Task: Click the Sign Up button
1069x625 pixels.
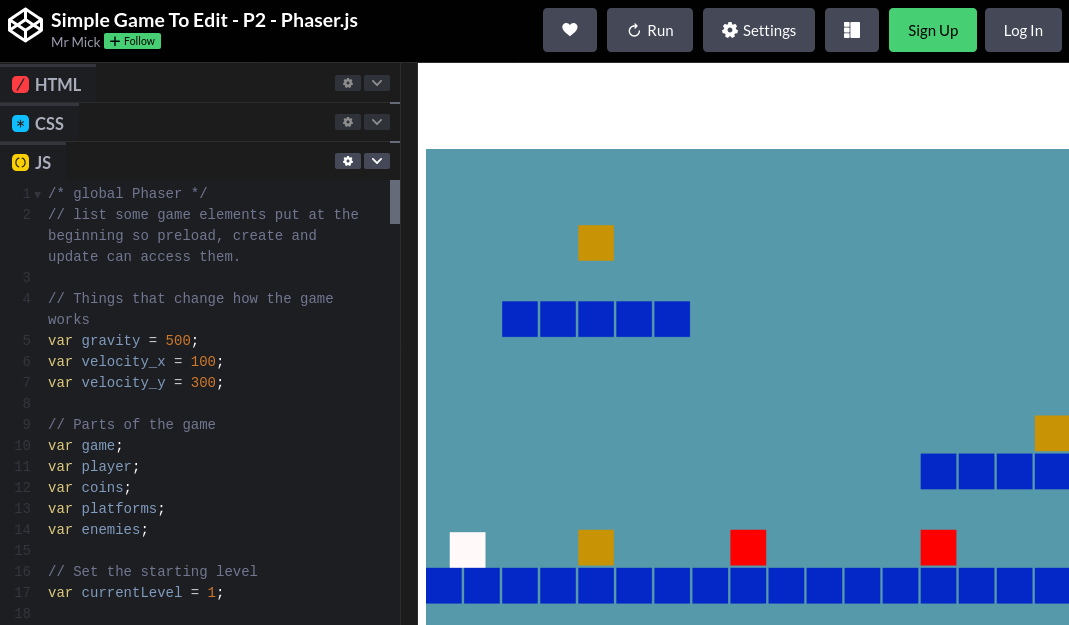Action: click(x=932, y=30)
